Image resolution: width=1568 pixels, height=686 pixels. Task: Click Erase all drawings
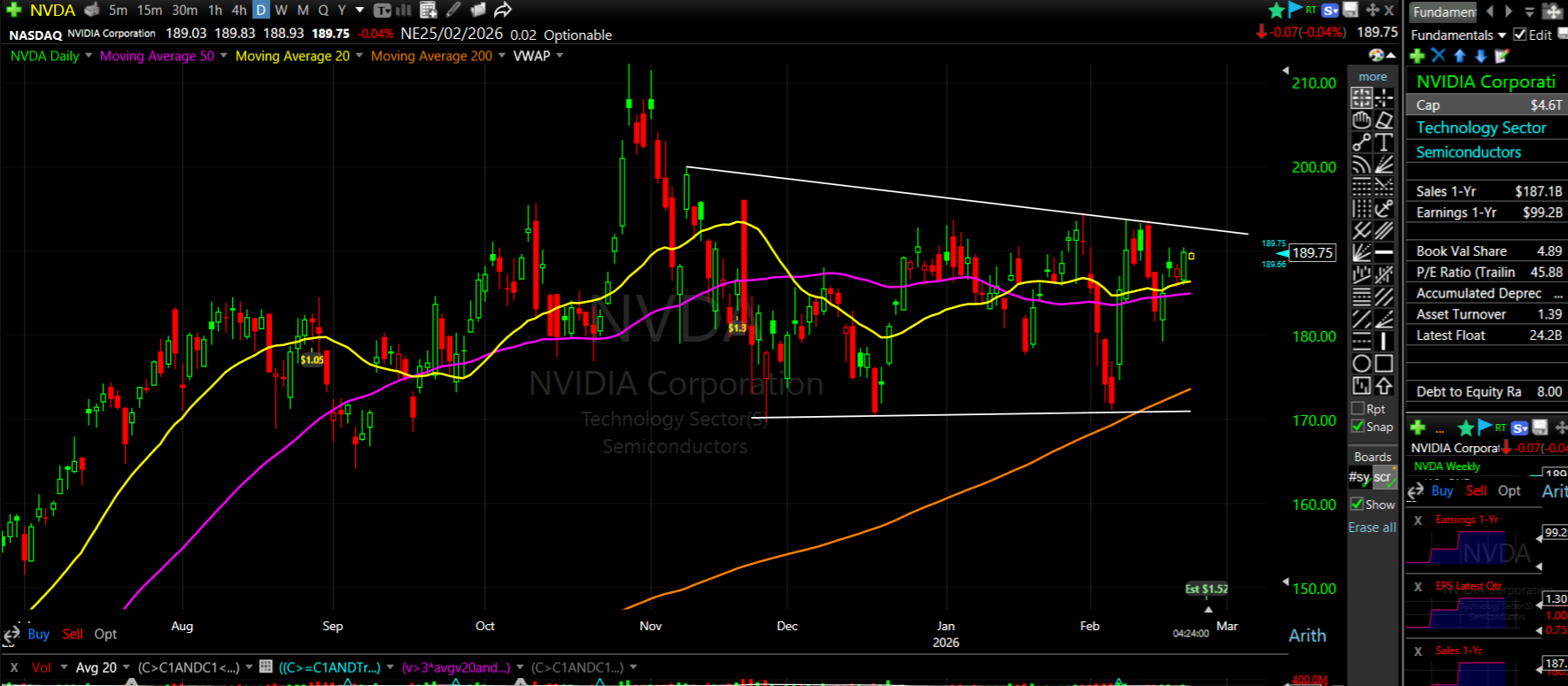1372,527
